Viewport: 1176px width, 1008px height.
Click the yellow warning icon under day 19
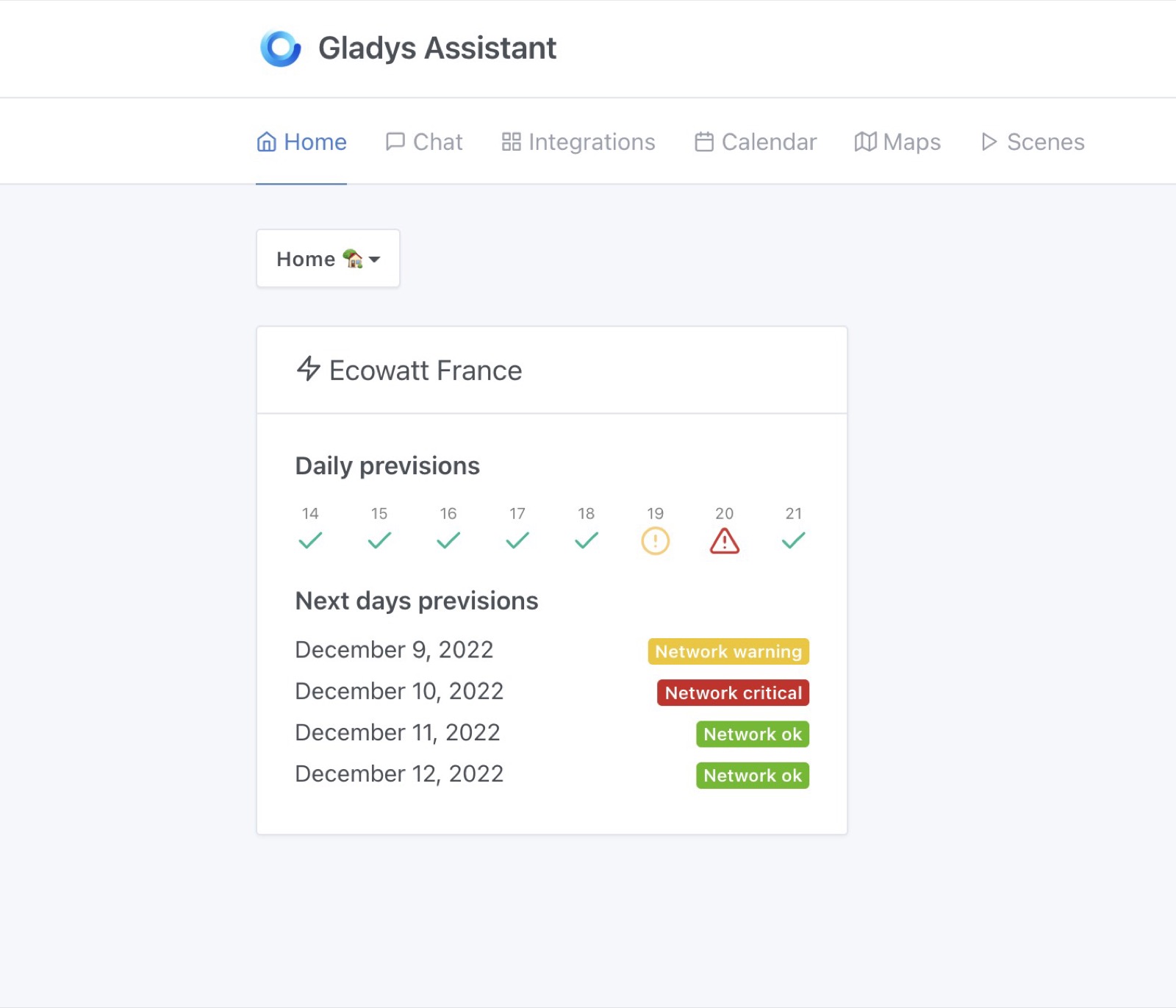(x=654, y=541)
